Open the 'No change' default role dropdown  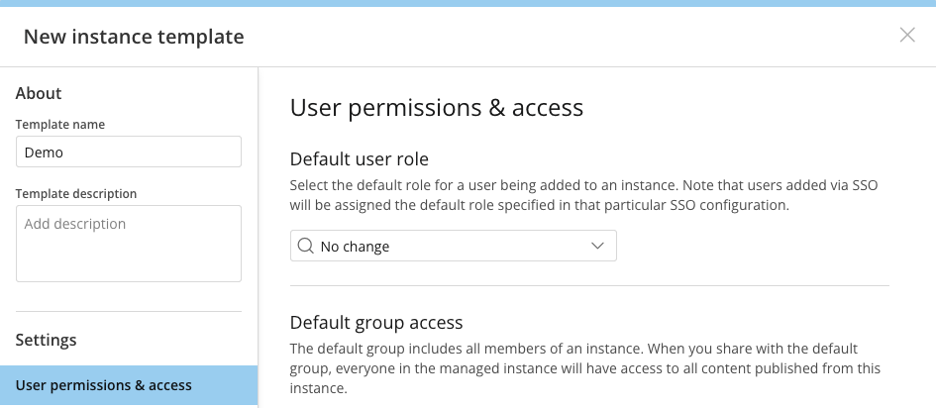coord(453,246)
